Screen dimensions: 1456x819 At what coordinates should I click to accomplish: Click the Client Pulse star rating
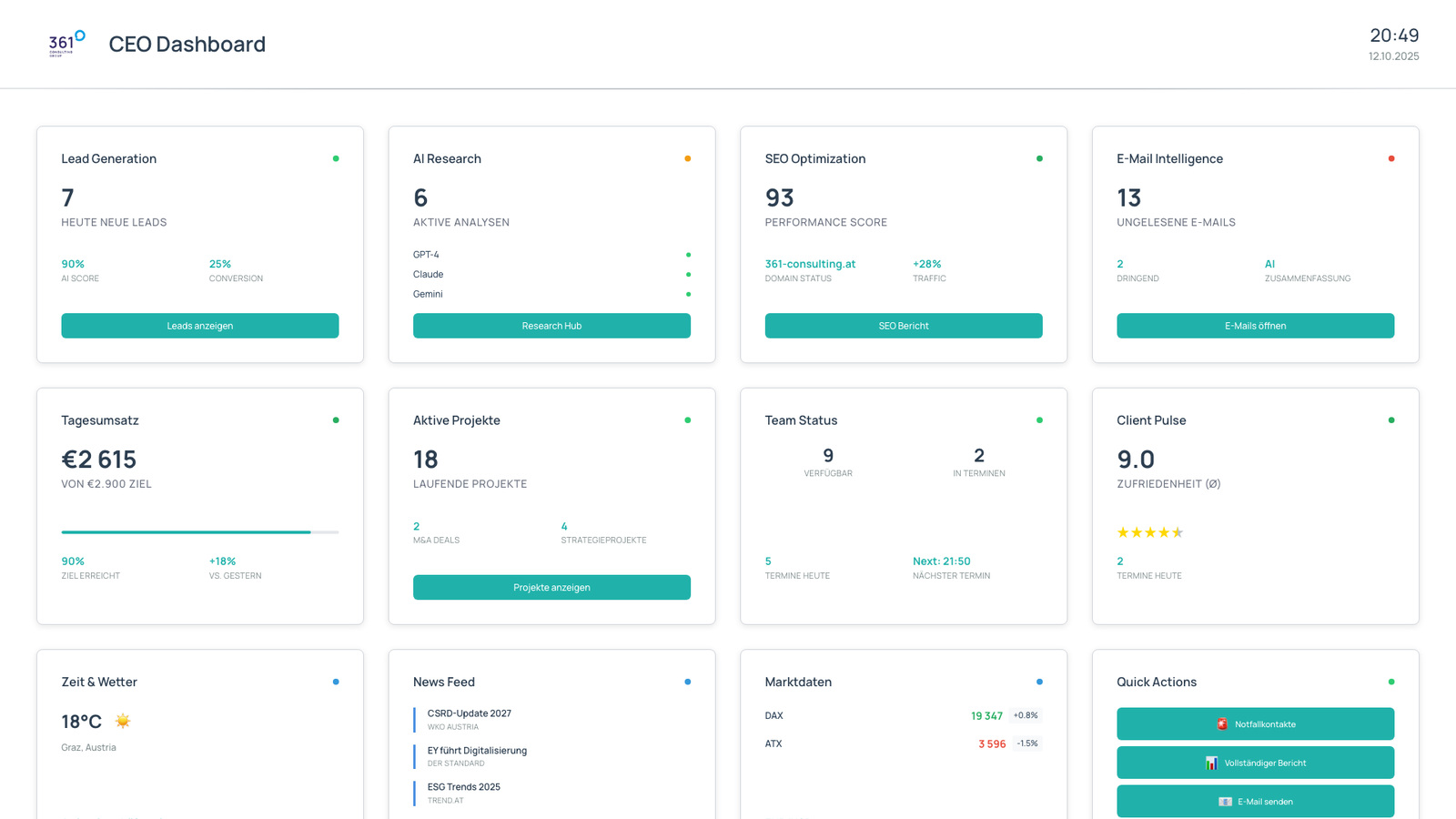click(1150, 532)
